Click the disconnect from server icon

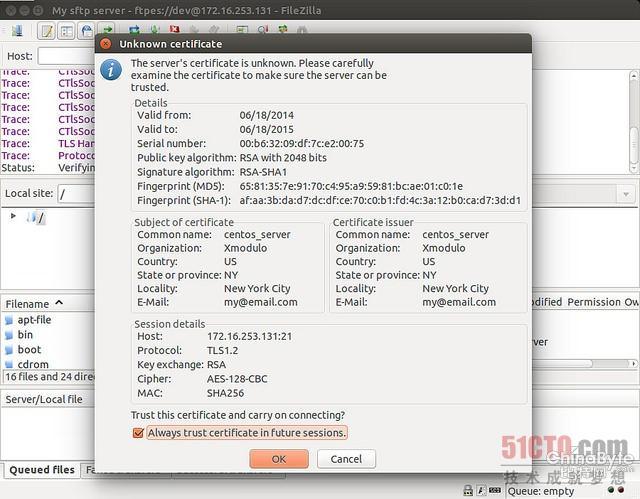(x=194, y=29)
